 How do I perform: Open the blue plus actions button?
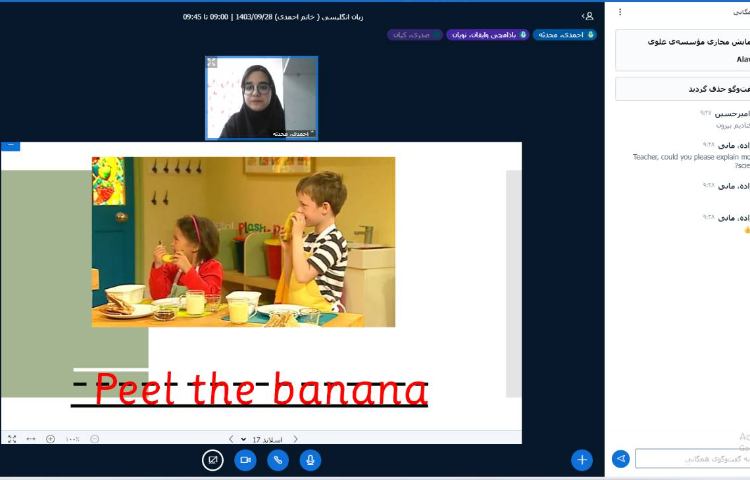pos(582,460)
